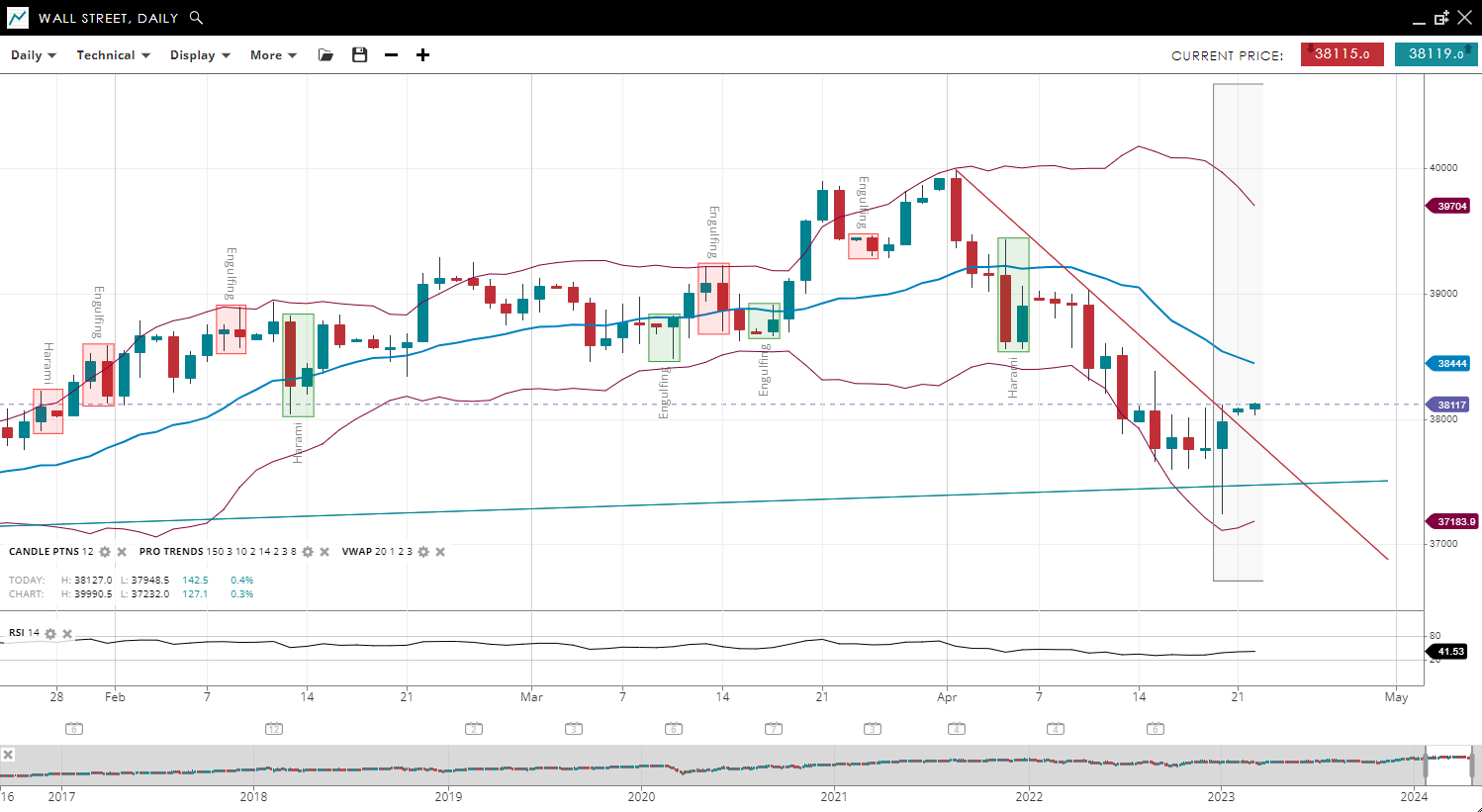Remove the RSI 14 indicator panel
Viewport: 1482px width, 812px height.
(67, 634)
